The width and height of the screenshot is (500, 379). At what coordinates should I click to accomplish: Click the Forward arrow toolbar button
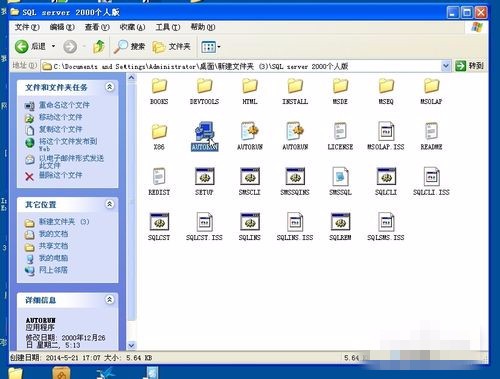click(70, 47)
